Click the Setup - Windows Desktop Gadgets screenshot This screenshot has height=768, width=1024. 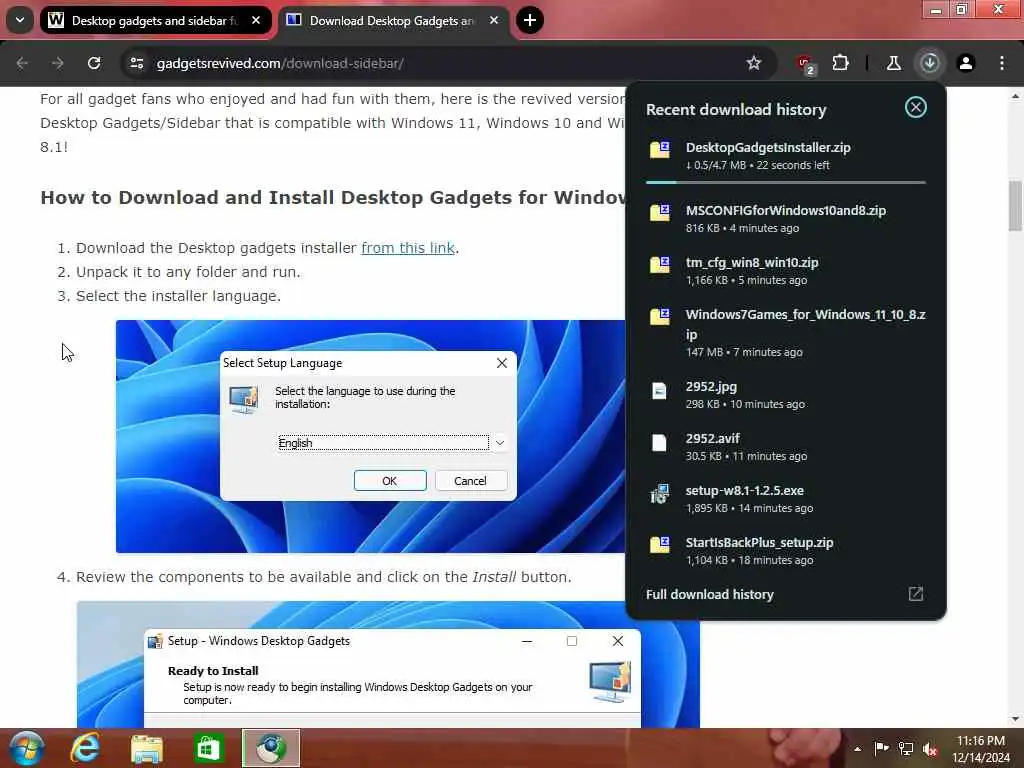coord(389,664)
